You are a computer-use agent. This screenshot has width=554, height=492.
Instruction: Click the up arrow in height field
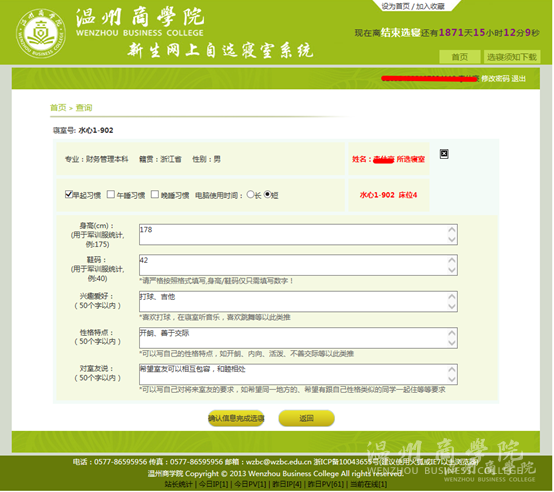pos(452,230)
